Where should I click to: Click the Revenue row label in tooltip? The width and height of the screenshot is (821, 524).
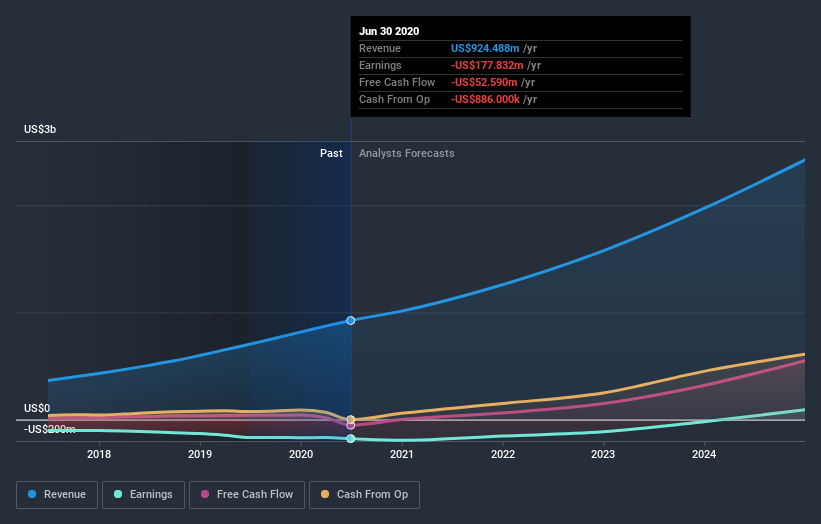[x=380, y=48]
